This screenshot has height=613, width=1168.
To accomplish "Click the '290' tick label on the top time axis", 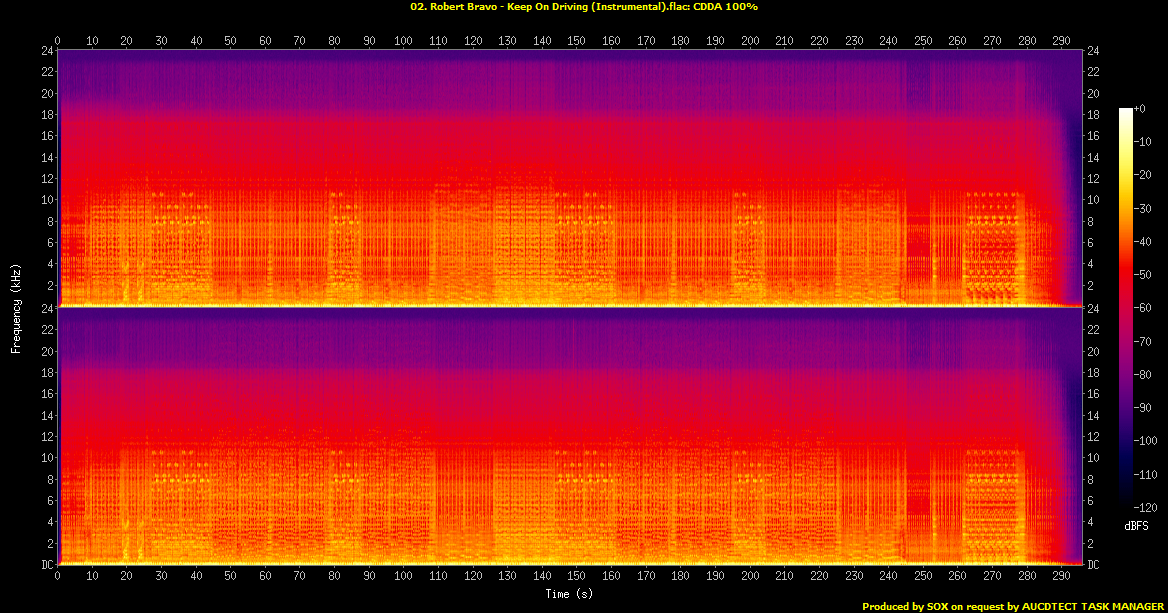I will [1061, 41].
